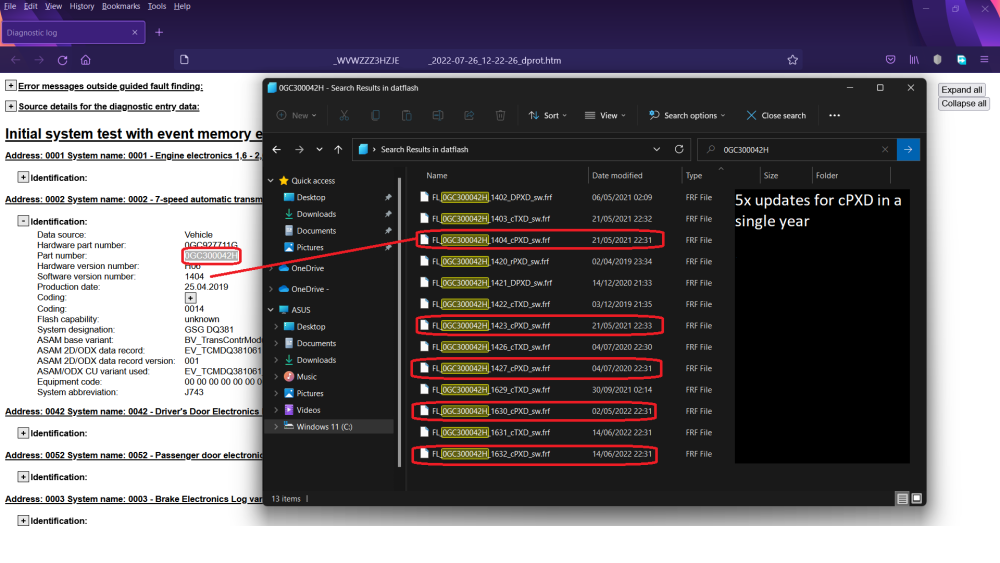Expand address bar history dropdown
This screenshot has width=1000, height=563.
pos(657,149)
